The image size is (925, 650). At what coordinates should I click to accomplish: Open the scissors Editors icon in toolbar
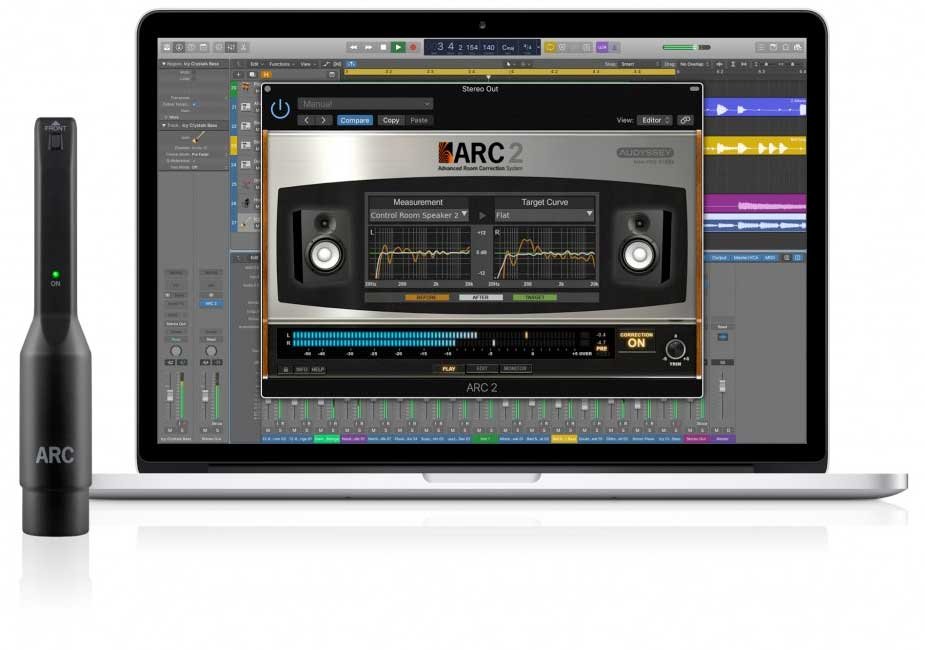point(243,47)
